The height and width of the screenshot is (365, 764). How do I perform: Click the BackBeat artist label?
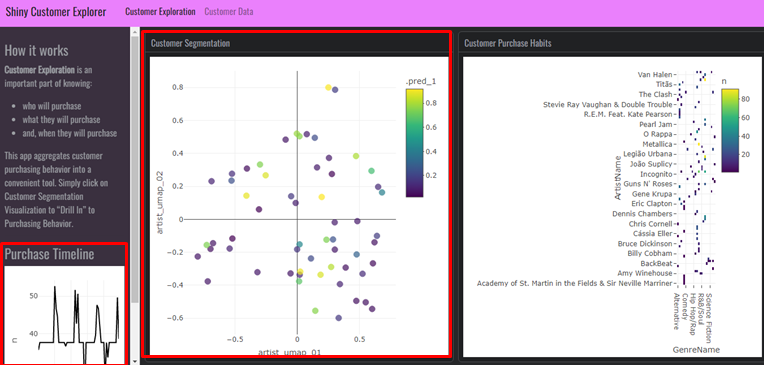656,263
